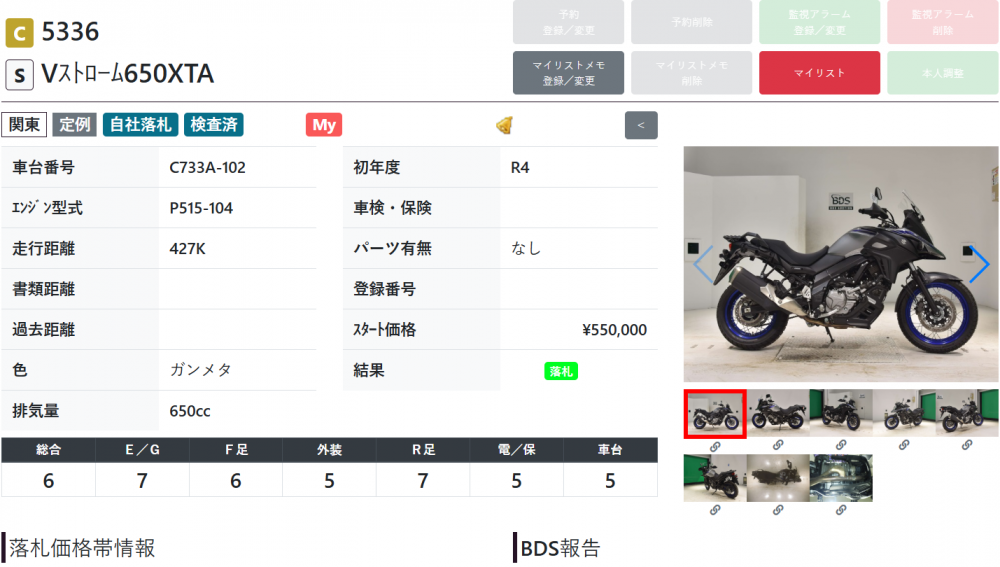Select the 自社落札 tag
The width and height of the screenshot is (1000, 567).
[x=140, y=124]
